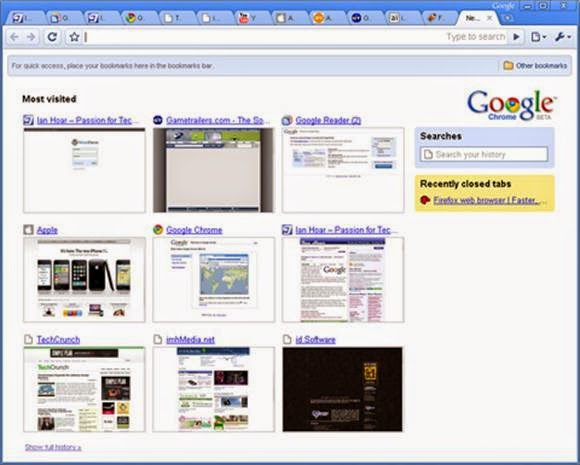This screenshot has height=465, width=580.
Task: Click the Go arrow next to search box
Action: (x=516, y=37)
